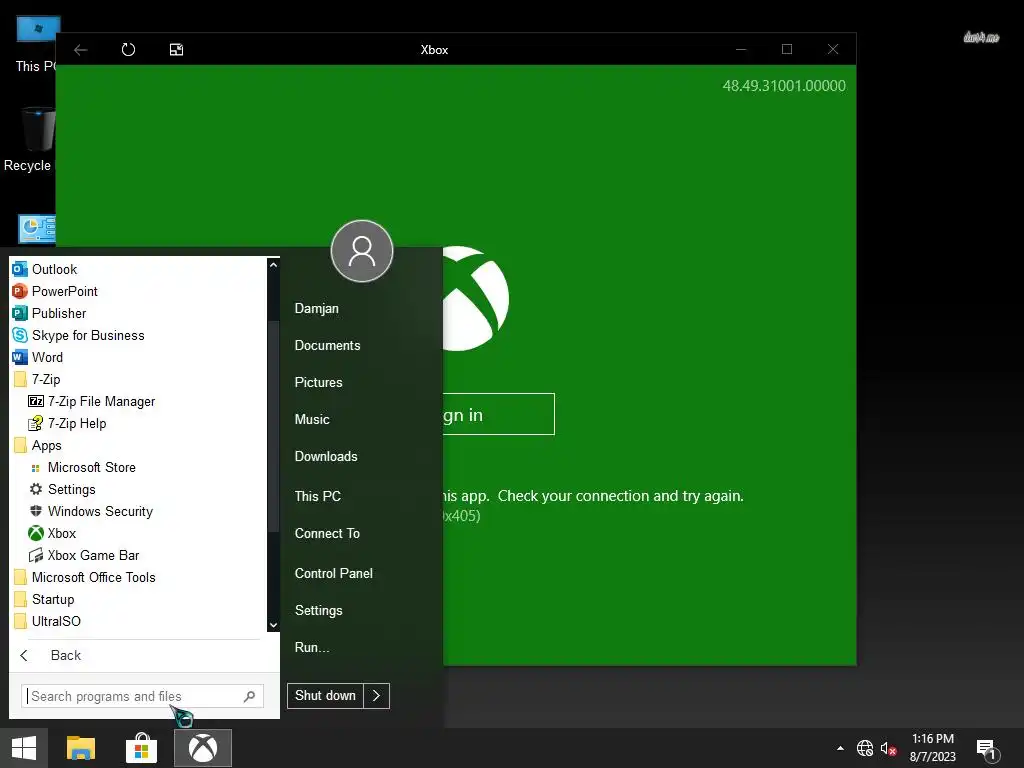Select the Control Panel desktop icon
The image size is (1024, 768).
37,229
